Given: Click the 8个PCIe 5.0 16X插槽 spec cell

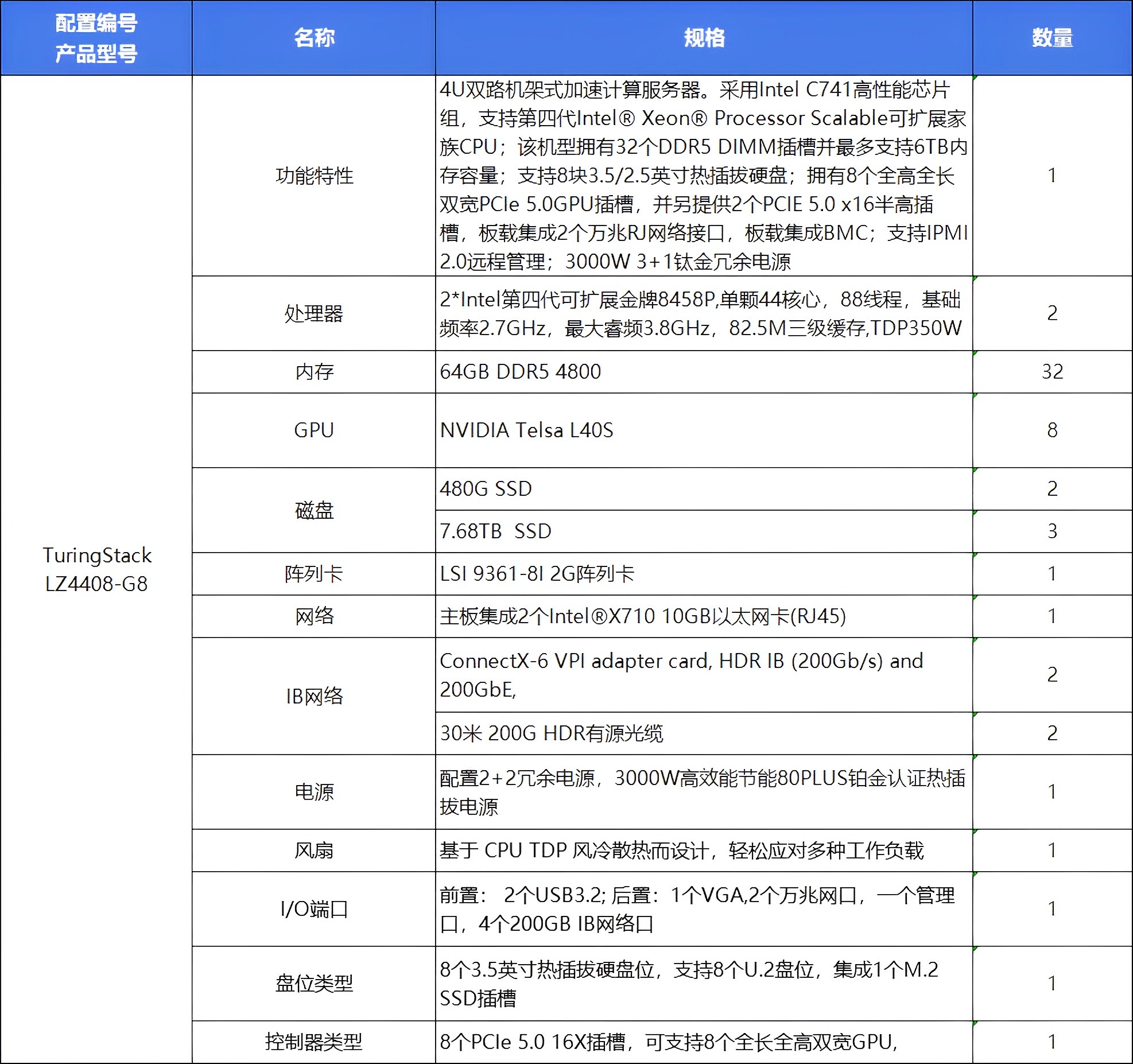Looking at the screenshot, I should 704,1042.
